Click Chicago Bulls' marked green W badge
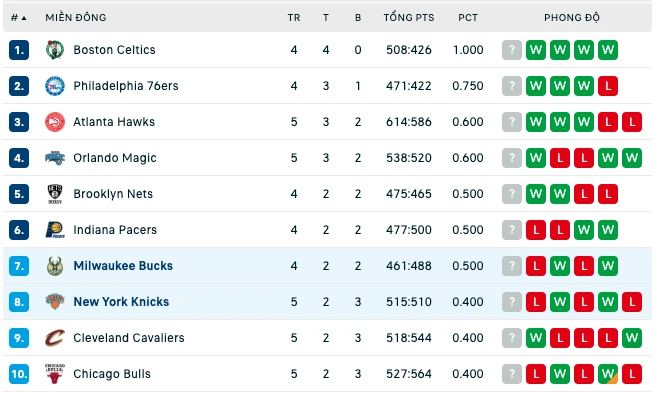655x394 pixels. (x=608, y=374)
